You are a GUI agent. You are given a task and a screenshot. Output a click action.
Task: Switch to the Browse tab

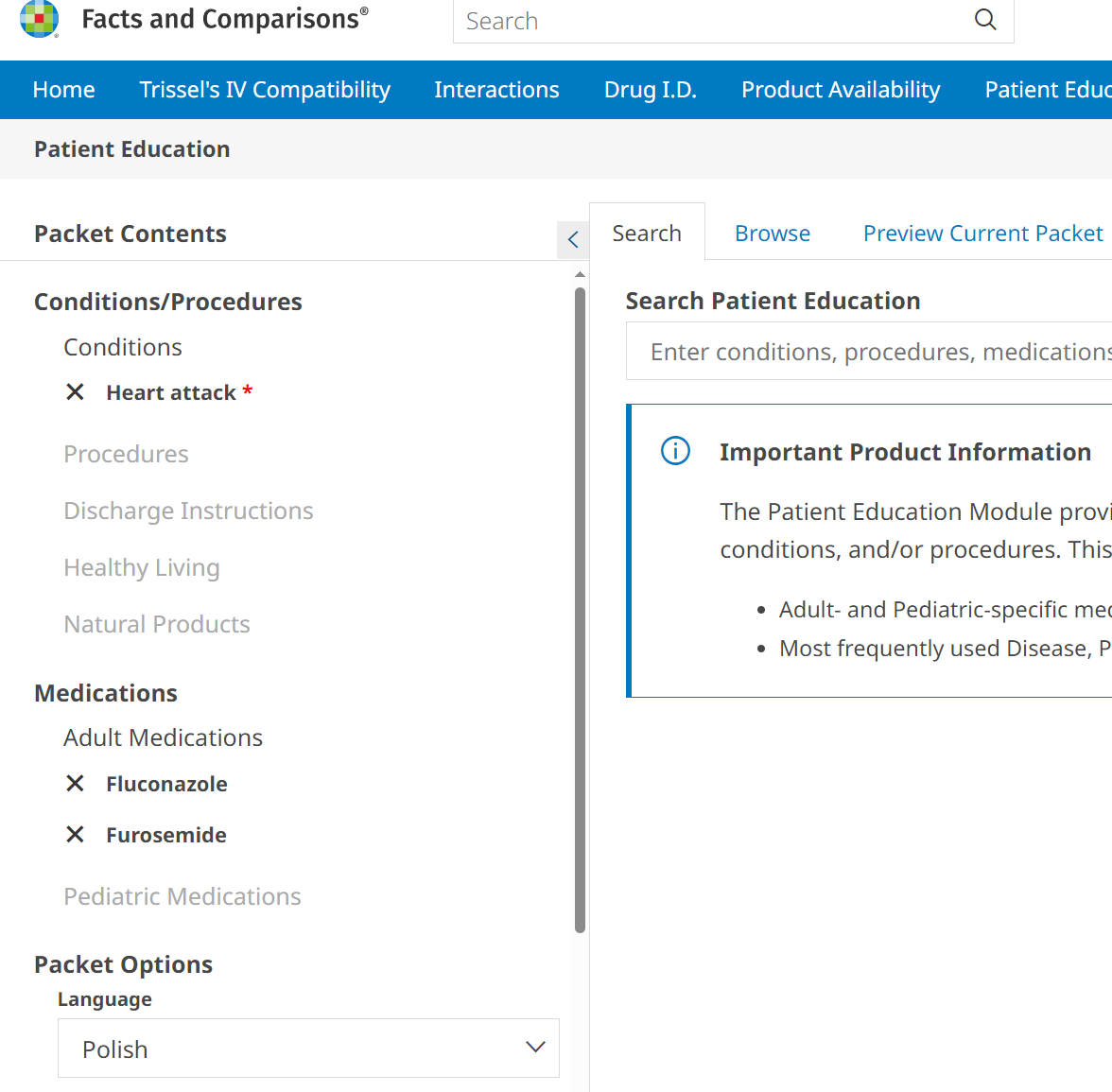pos(772,234)
